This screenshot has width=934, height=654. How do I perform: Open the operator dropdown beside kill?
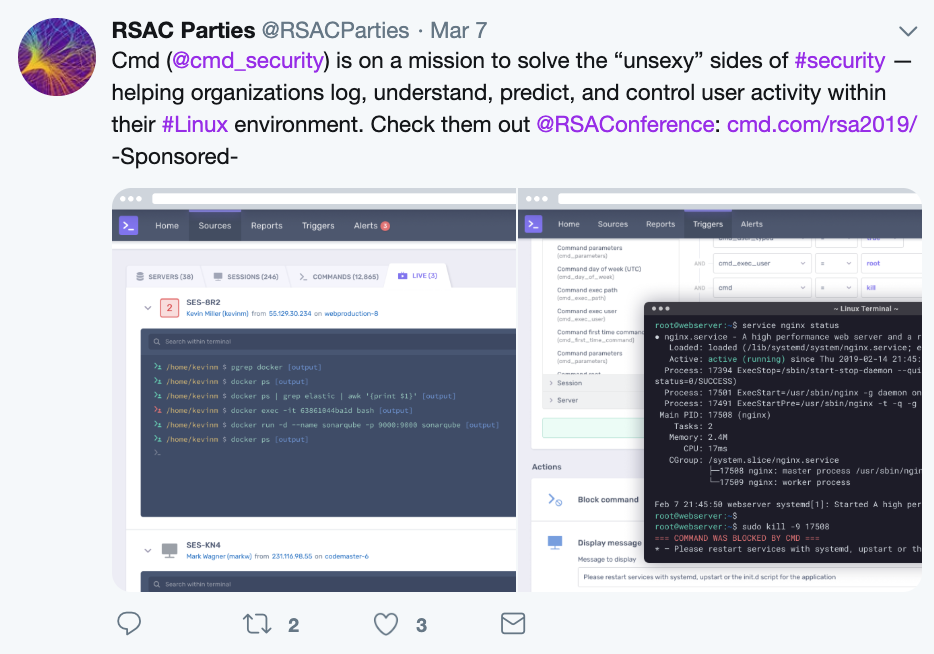coord(836,288)
